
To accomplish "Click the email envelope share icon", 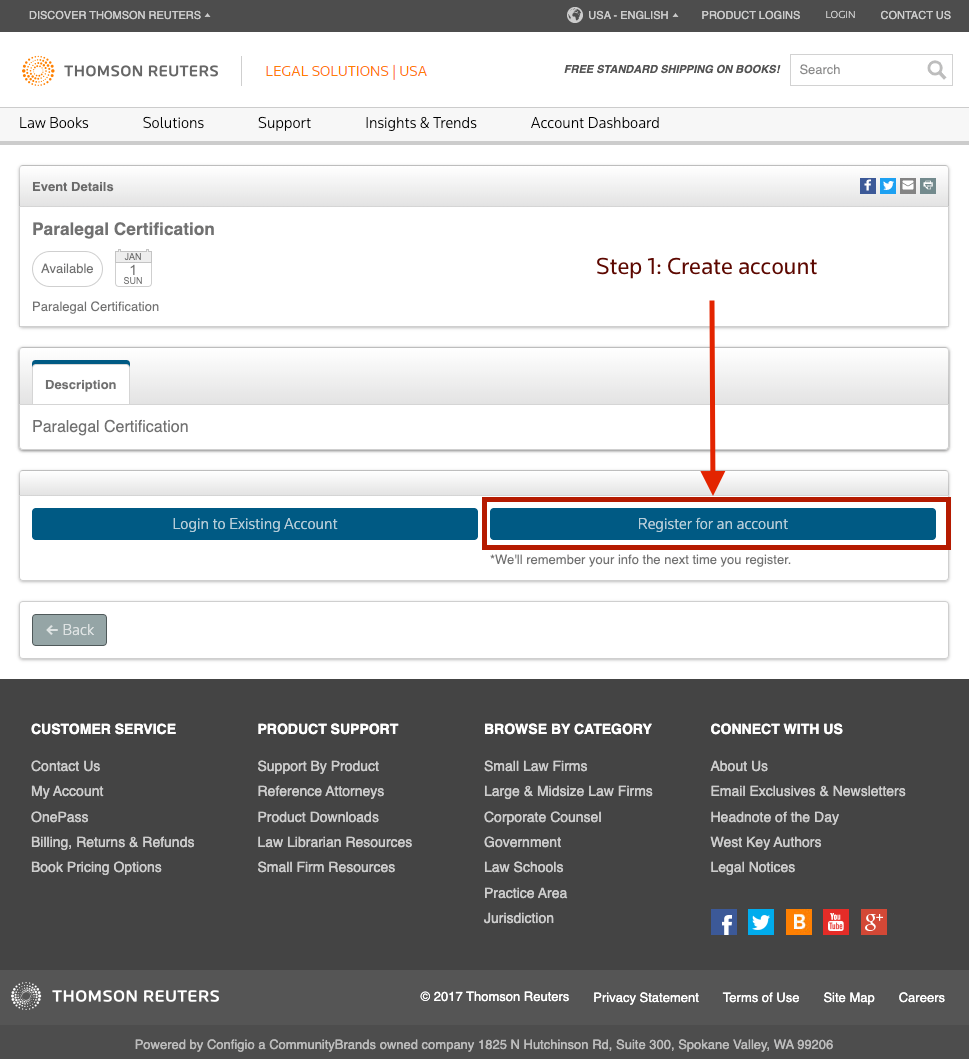I will click(x=908, y=186).
